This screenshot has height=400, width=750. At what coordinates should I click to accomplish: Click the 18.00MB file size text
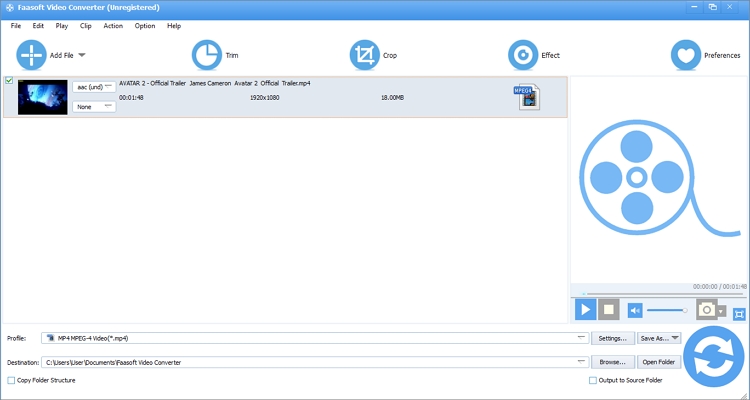tap(392, 98)
